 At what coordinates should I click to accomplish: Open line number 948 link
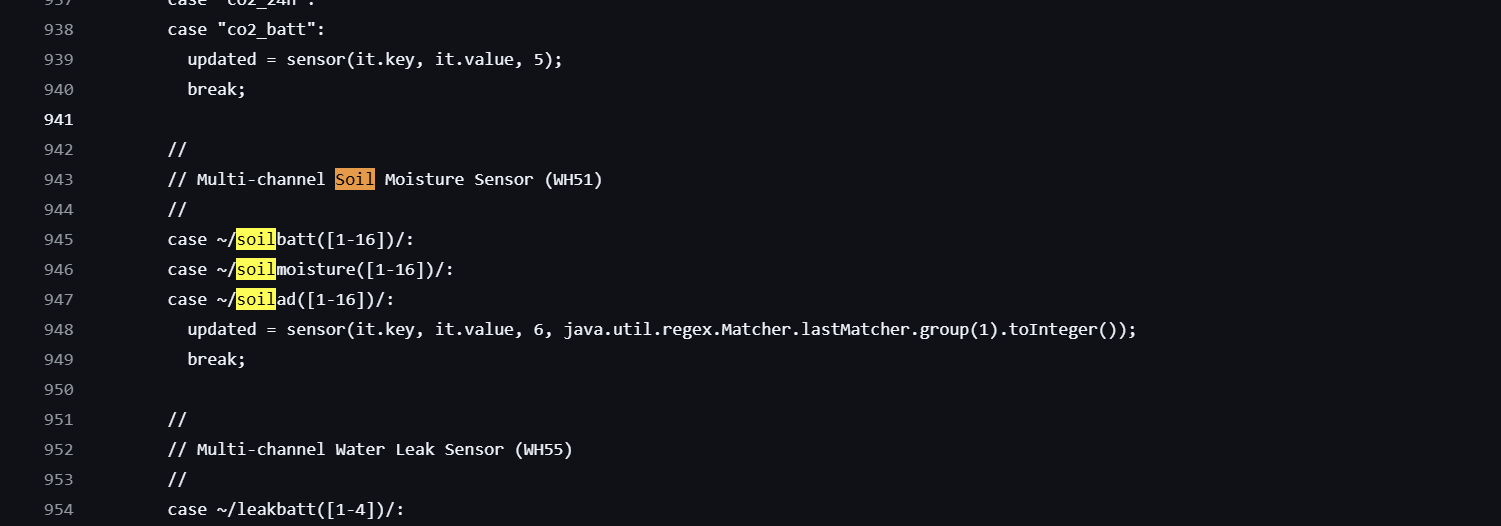58,330
